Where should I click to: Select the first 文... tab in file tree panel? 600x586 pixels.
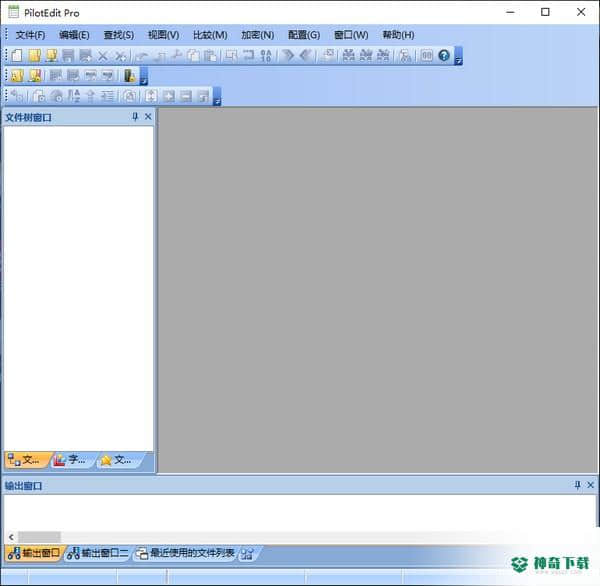pyautogui.click(x=27, y=460)
